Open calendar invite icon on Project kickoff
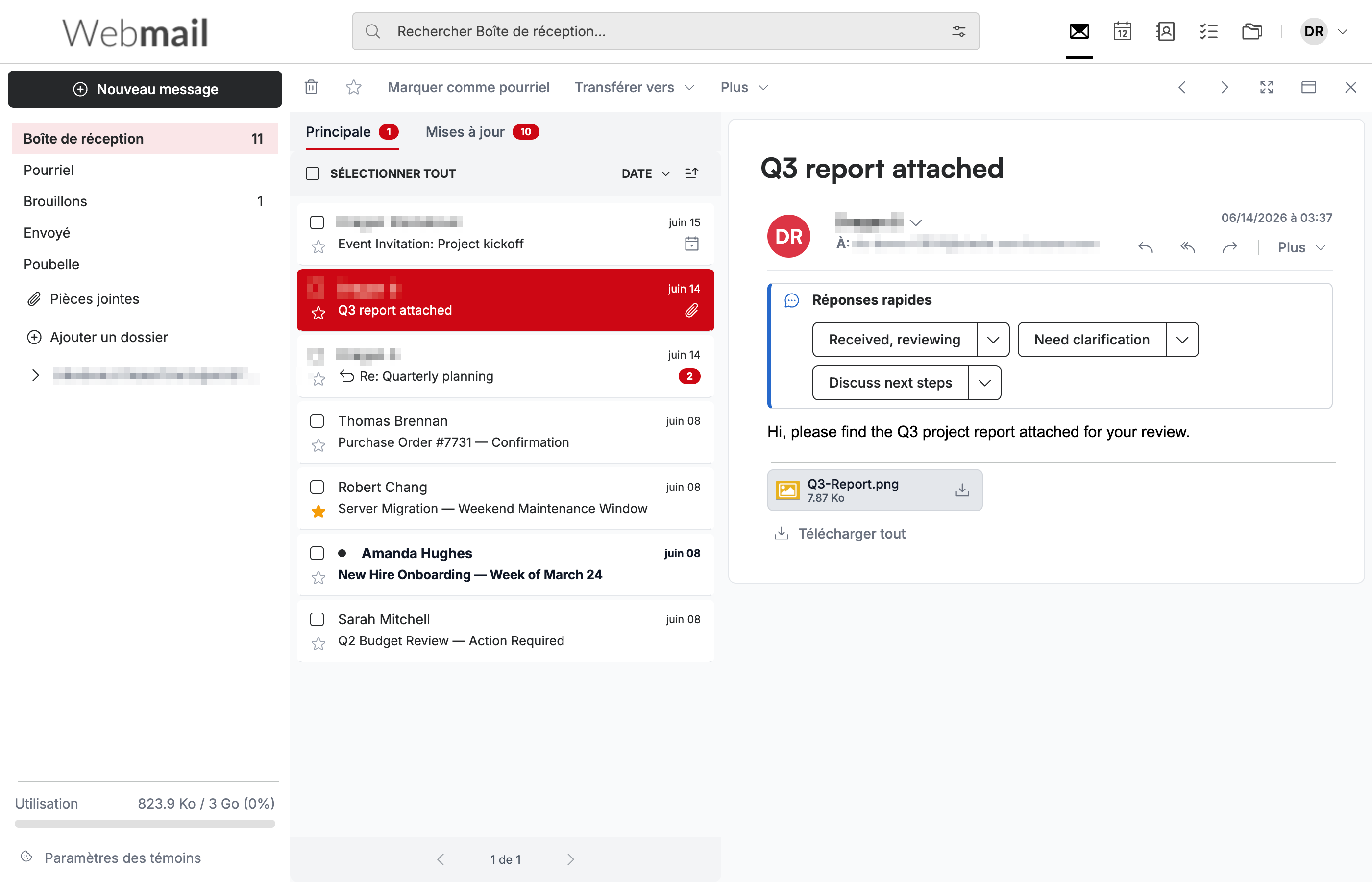The width and height of the screenshot is (1372, 882). point(692,244)
